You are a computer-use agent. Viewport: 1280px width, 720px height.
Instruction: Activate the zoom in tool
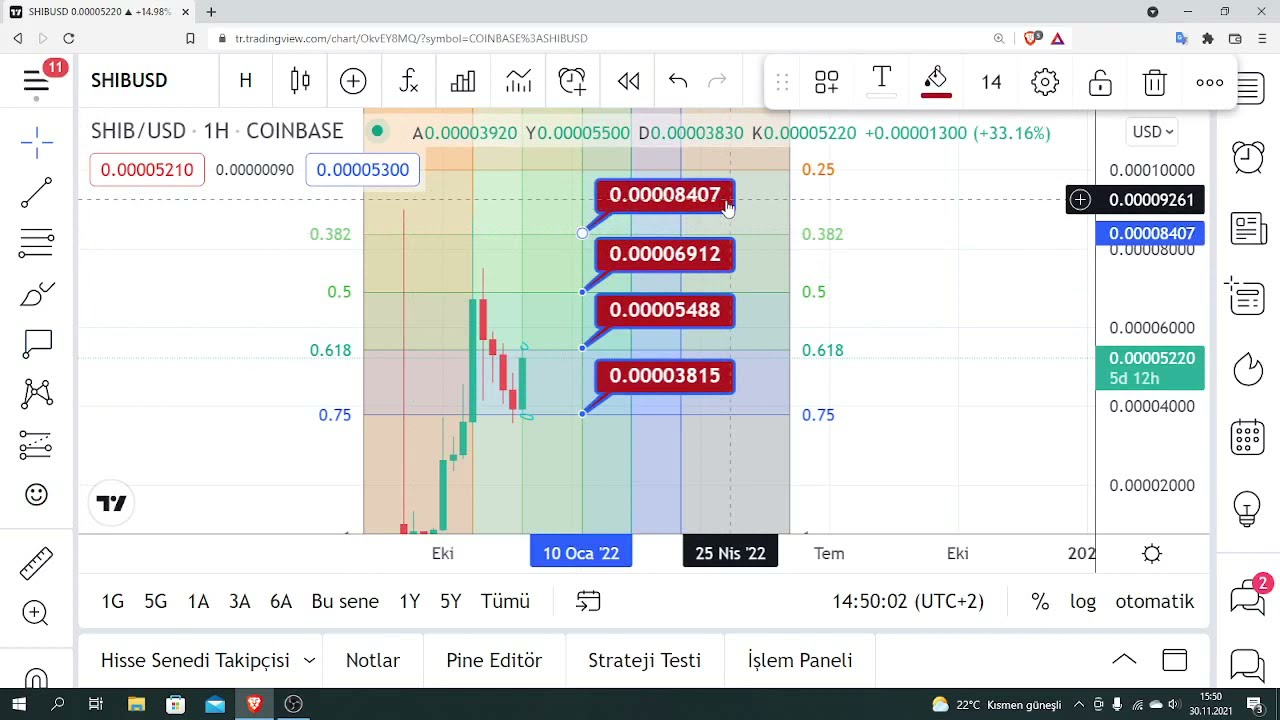coord(36,613)
